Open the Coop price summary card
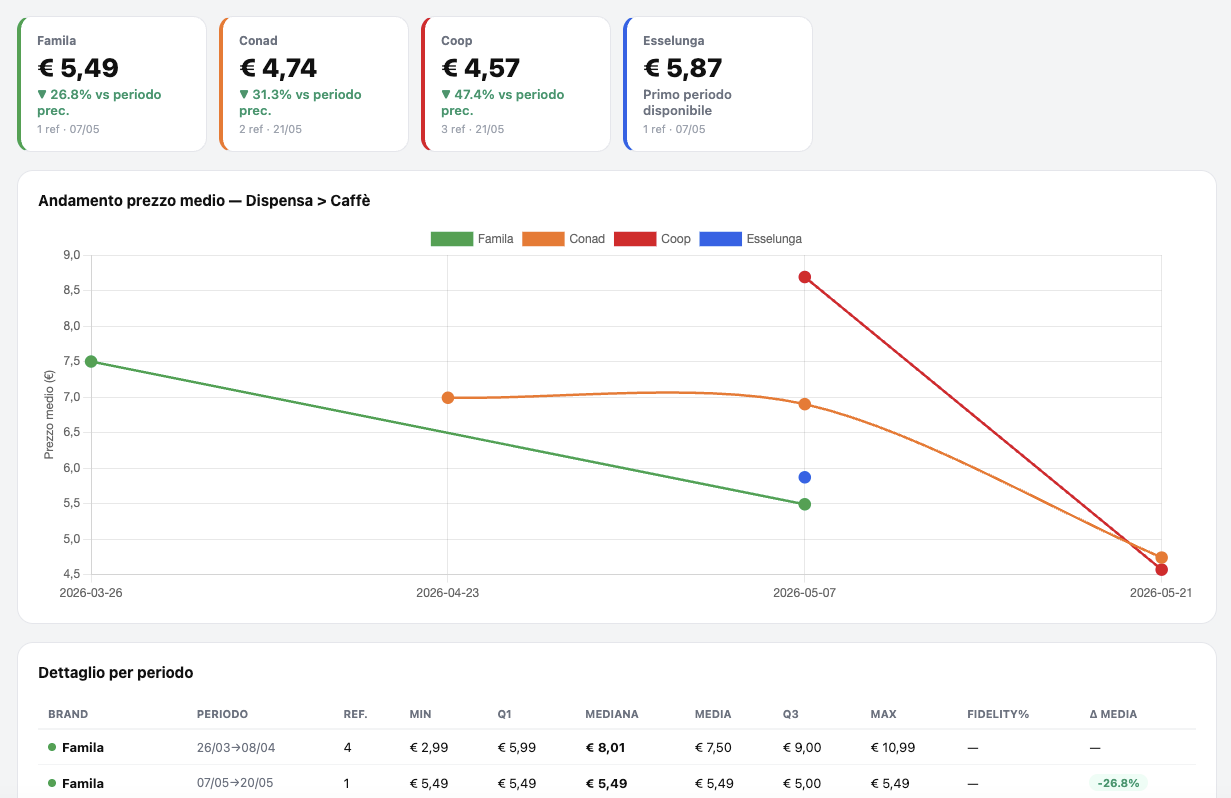 click(x=516, y=84)
